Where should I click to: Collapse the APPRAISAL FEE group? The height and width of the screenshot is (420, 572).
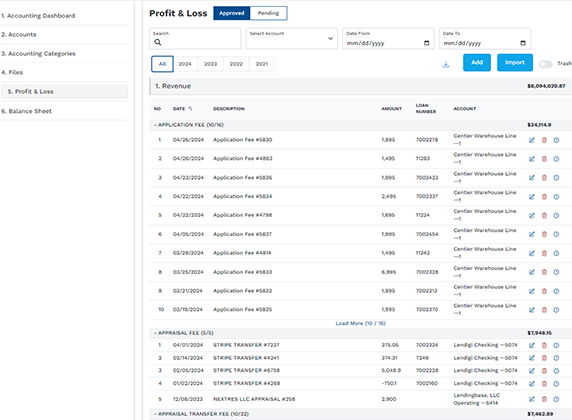coord(183,333)
